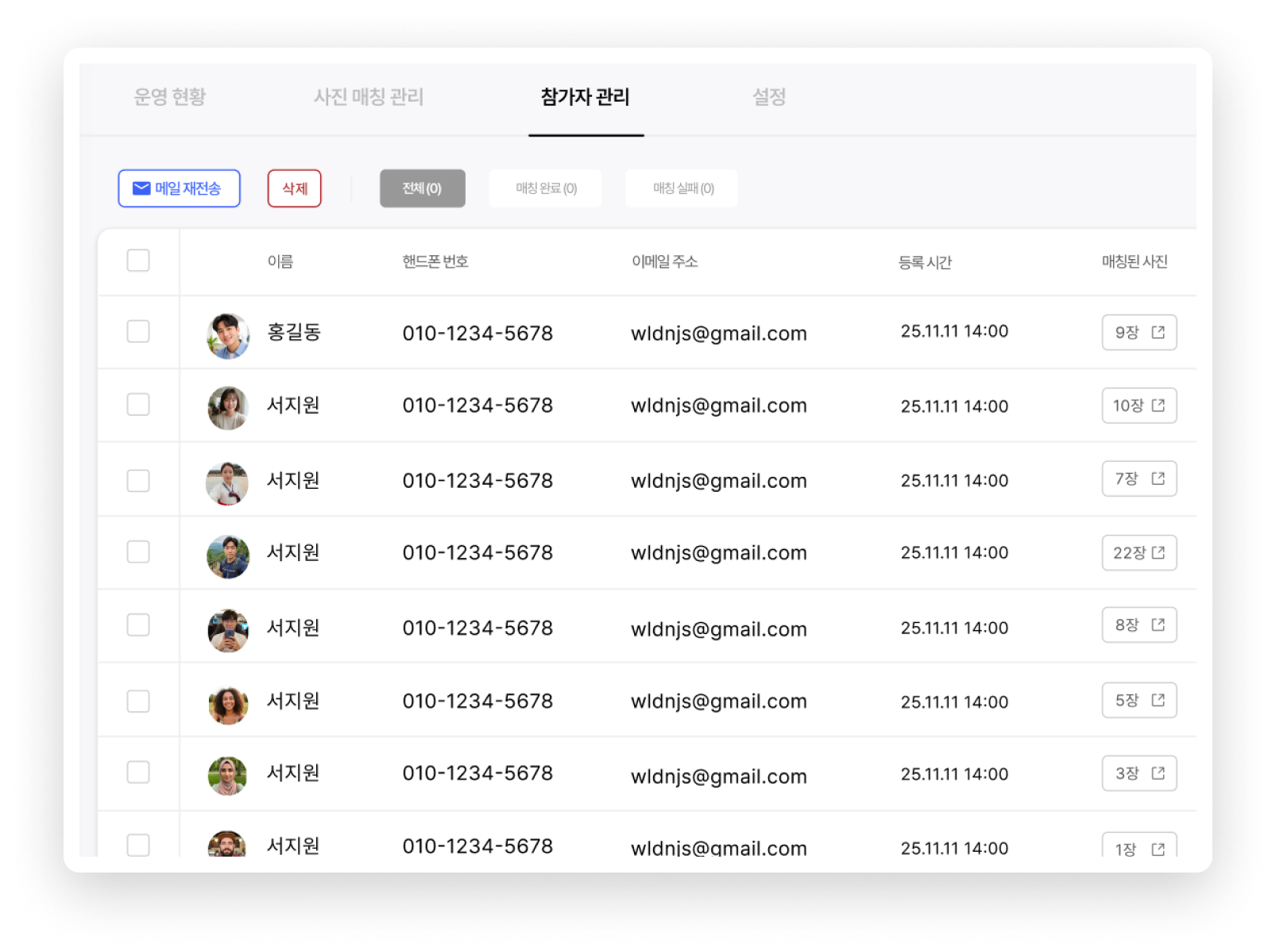The width and height of the screenshot is (1276, 952).
Task: Check the box for the 3장 row
Action: click(138, 772)
